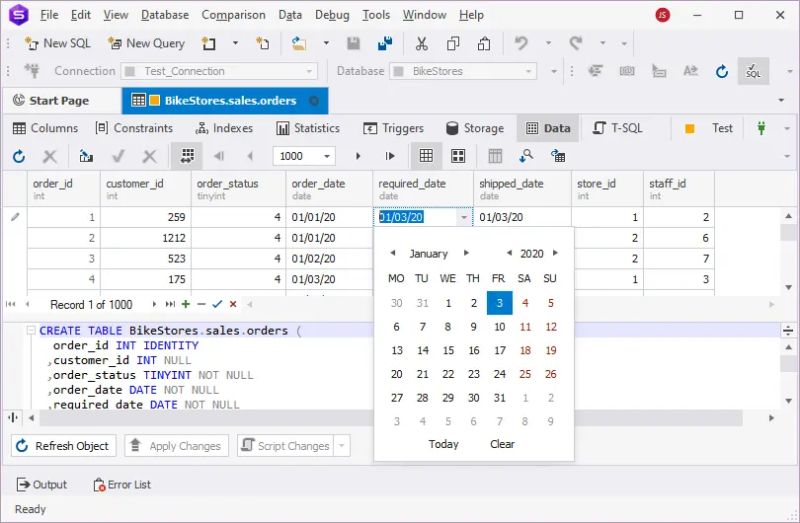This screenshot has width=800, height=523.
Task: Click Today in the calendar popup
Action: tap(443, 444)
